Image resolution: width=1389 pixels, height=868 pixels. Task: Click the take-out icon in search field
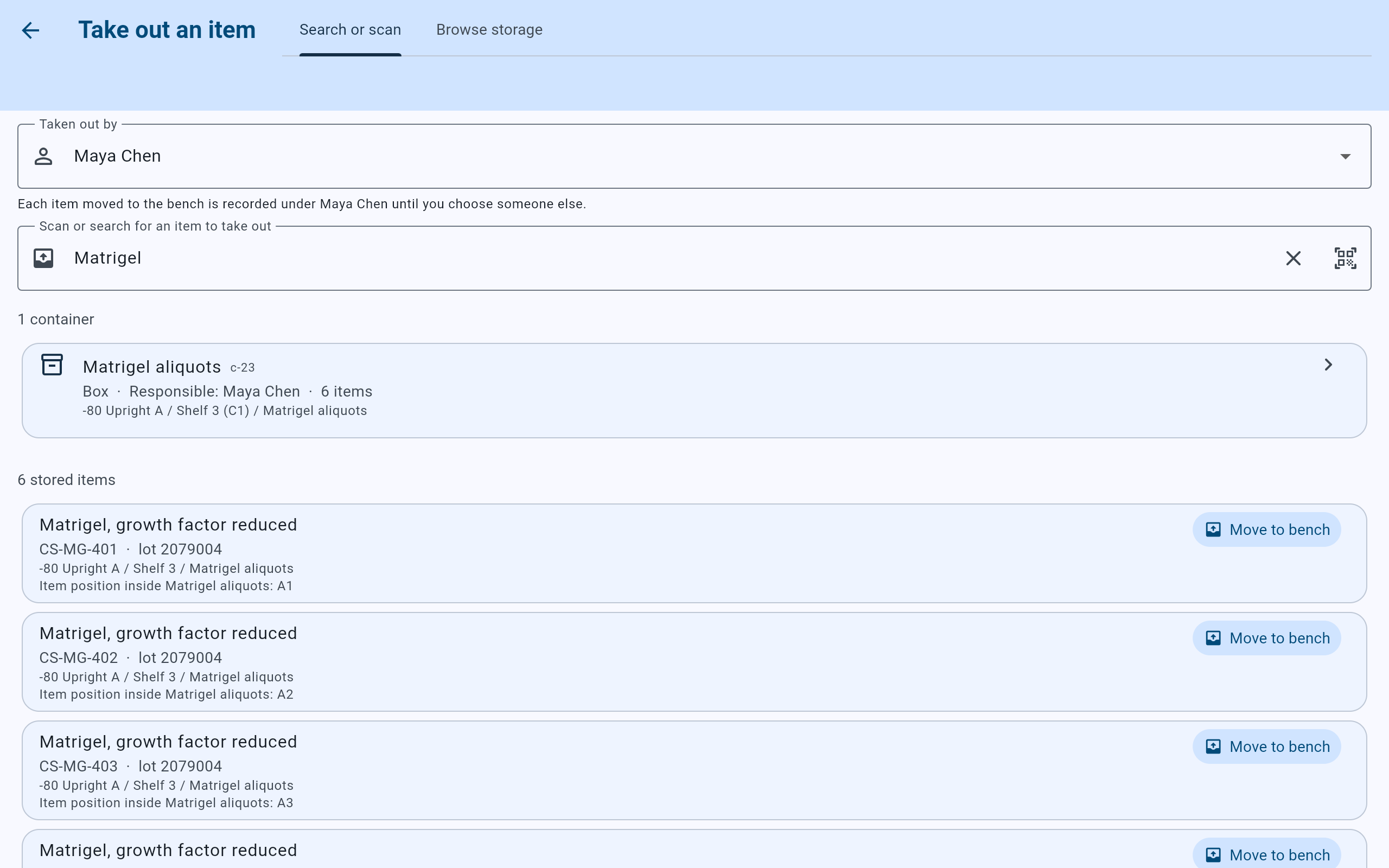tap(43, 258)
